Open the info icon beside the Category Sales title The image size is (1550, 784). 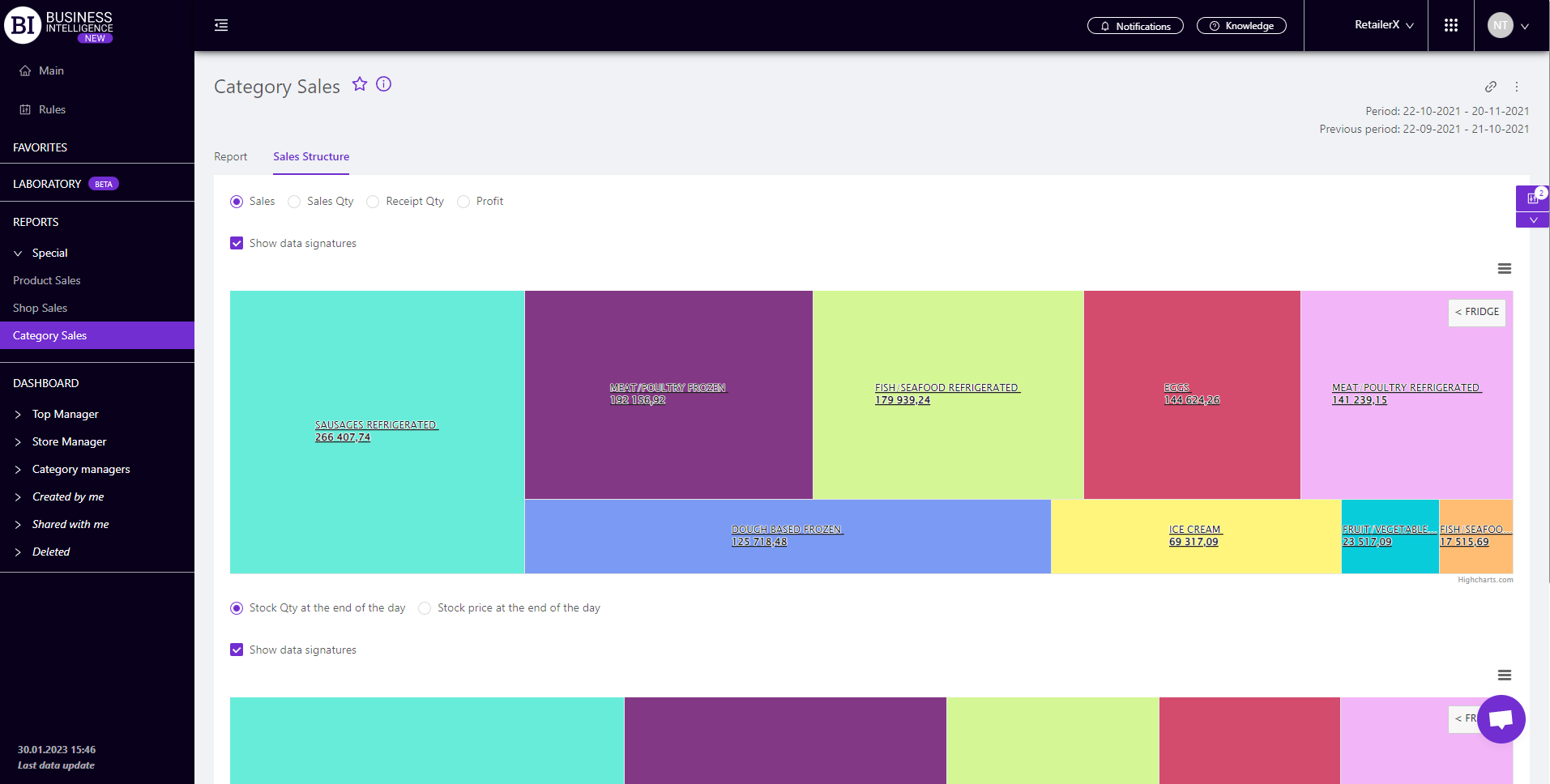(384, 84)
